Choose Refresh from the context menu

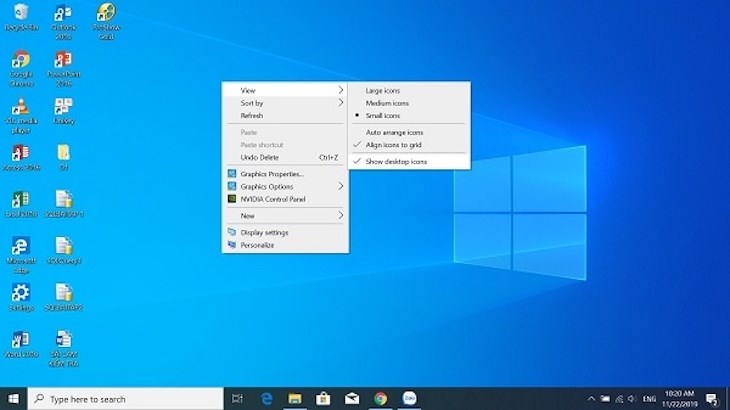pos(252,115)
